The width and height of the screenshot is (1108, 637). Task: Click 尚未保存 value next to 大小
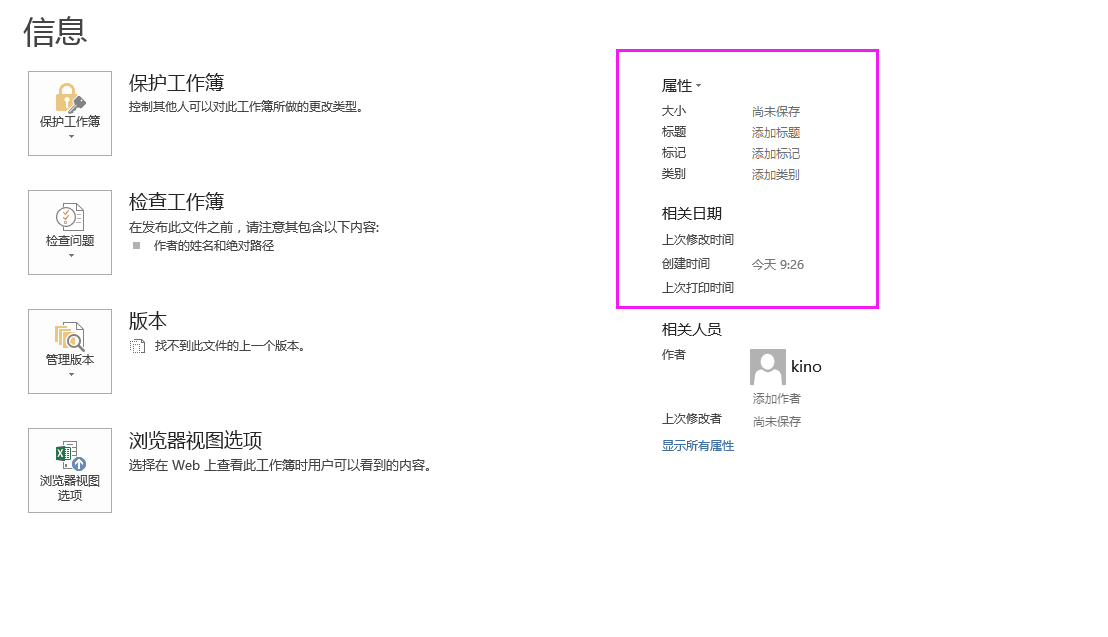pyautogui.click(x=776, y=112)
